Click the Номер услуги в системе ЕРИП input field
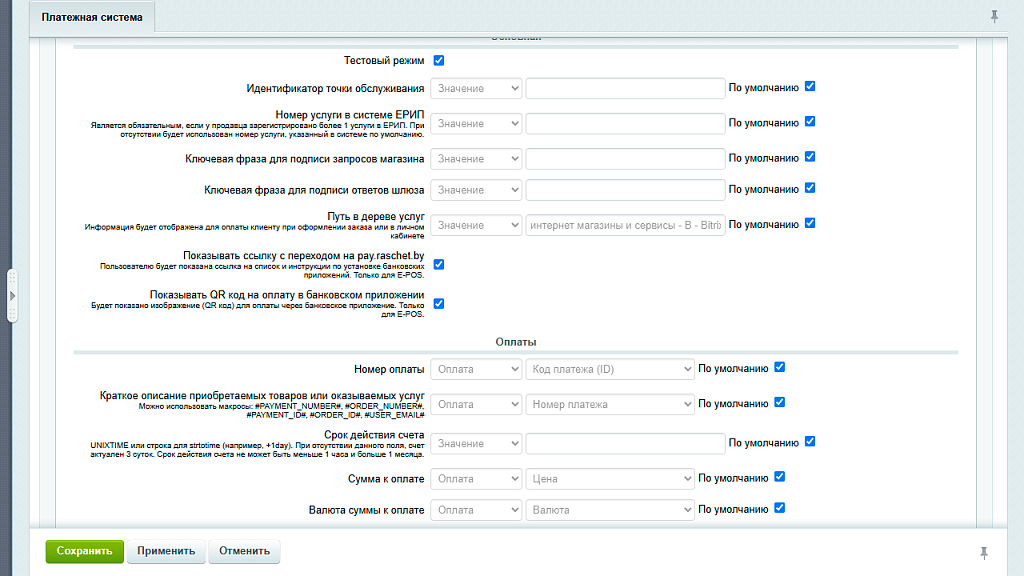The height and width of the screenshot is (576, 1024). [625, 124]
